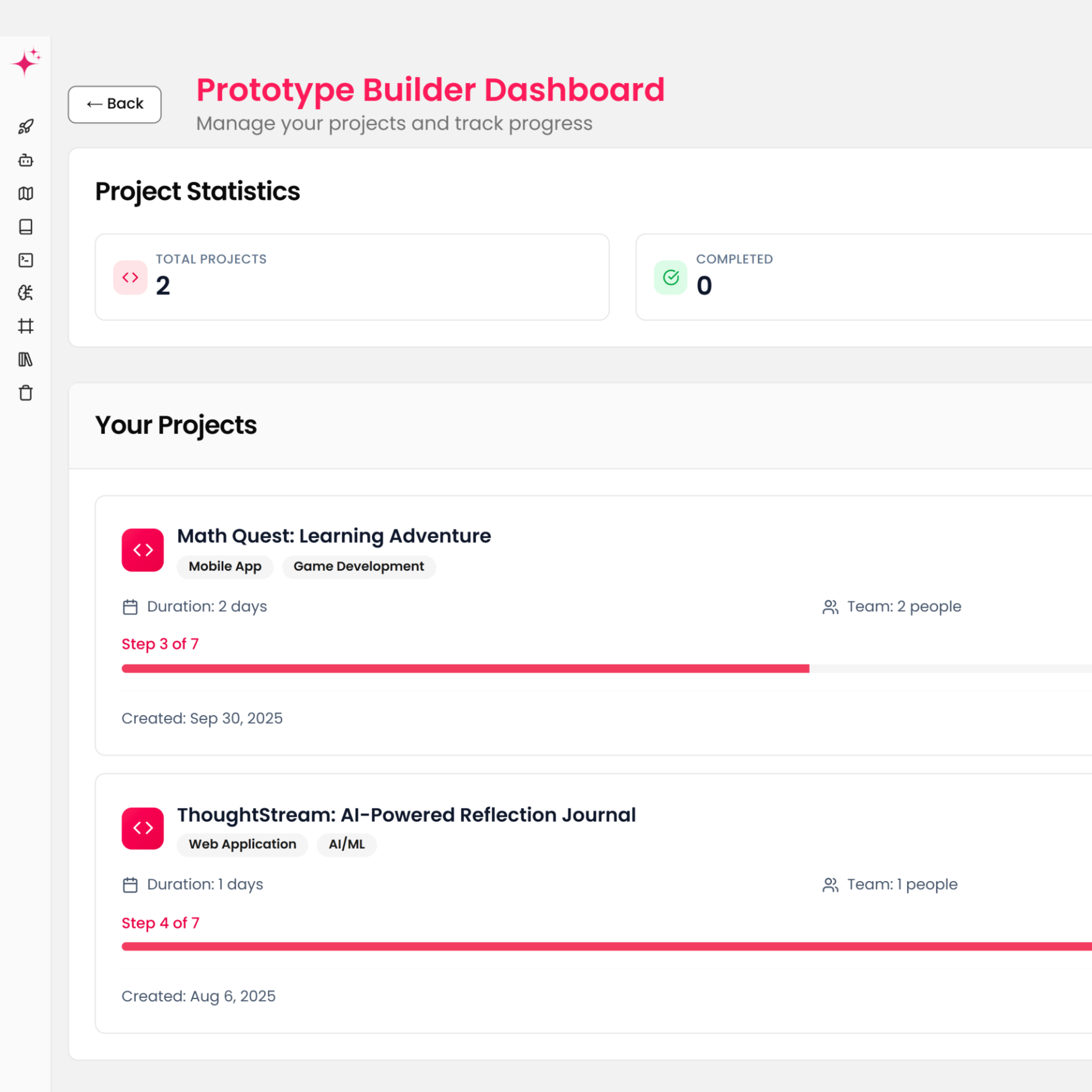
Task: Click the Total Projects statistics card
Action: [x=352, y=277]
